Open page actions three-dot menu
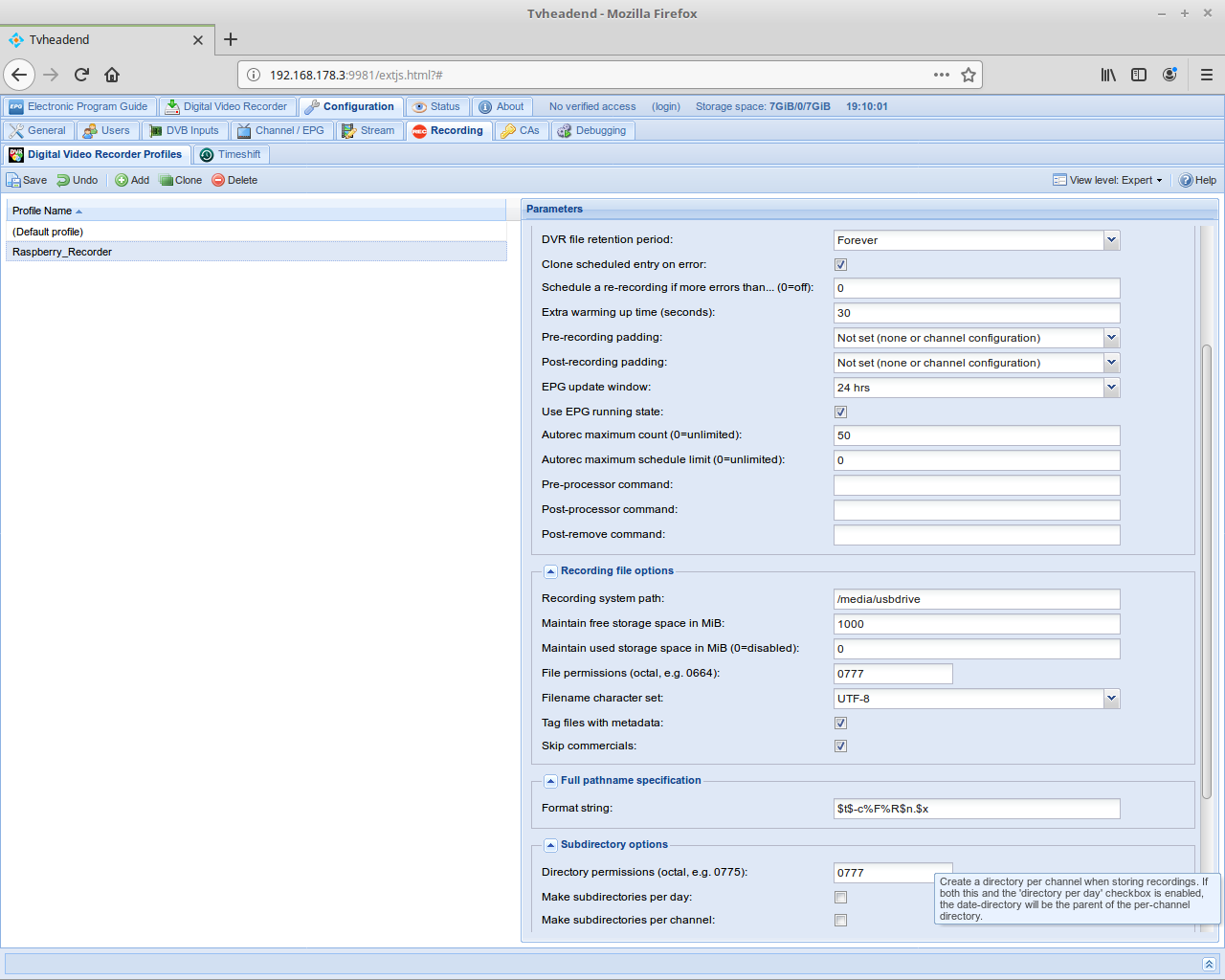Screen dimensions: 1225x980 (942, 75)
